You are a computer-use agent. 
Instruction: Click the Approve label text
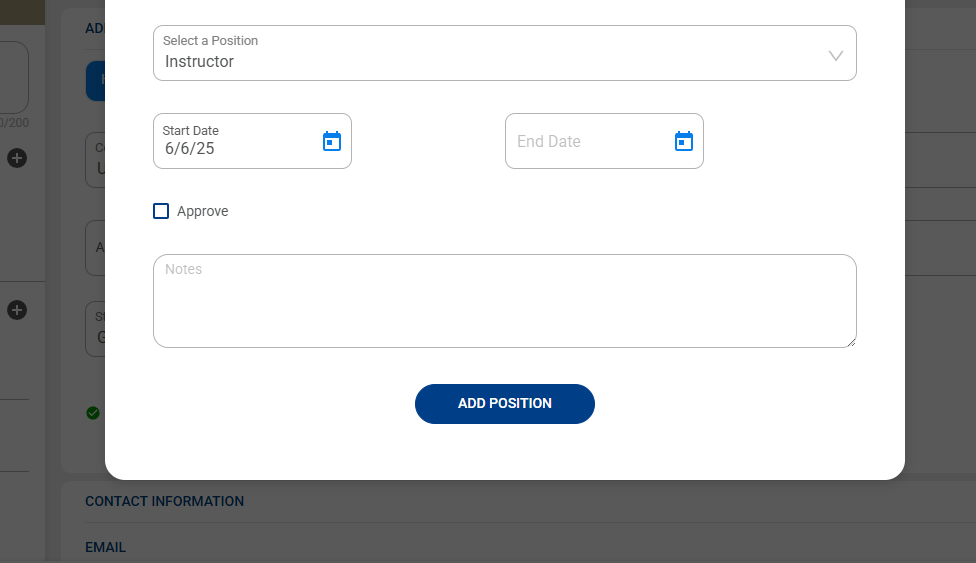[x=202, y=211]
